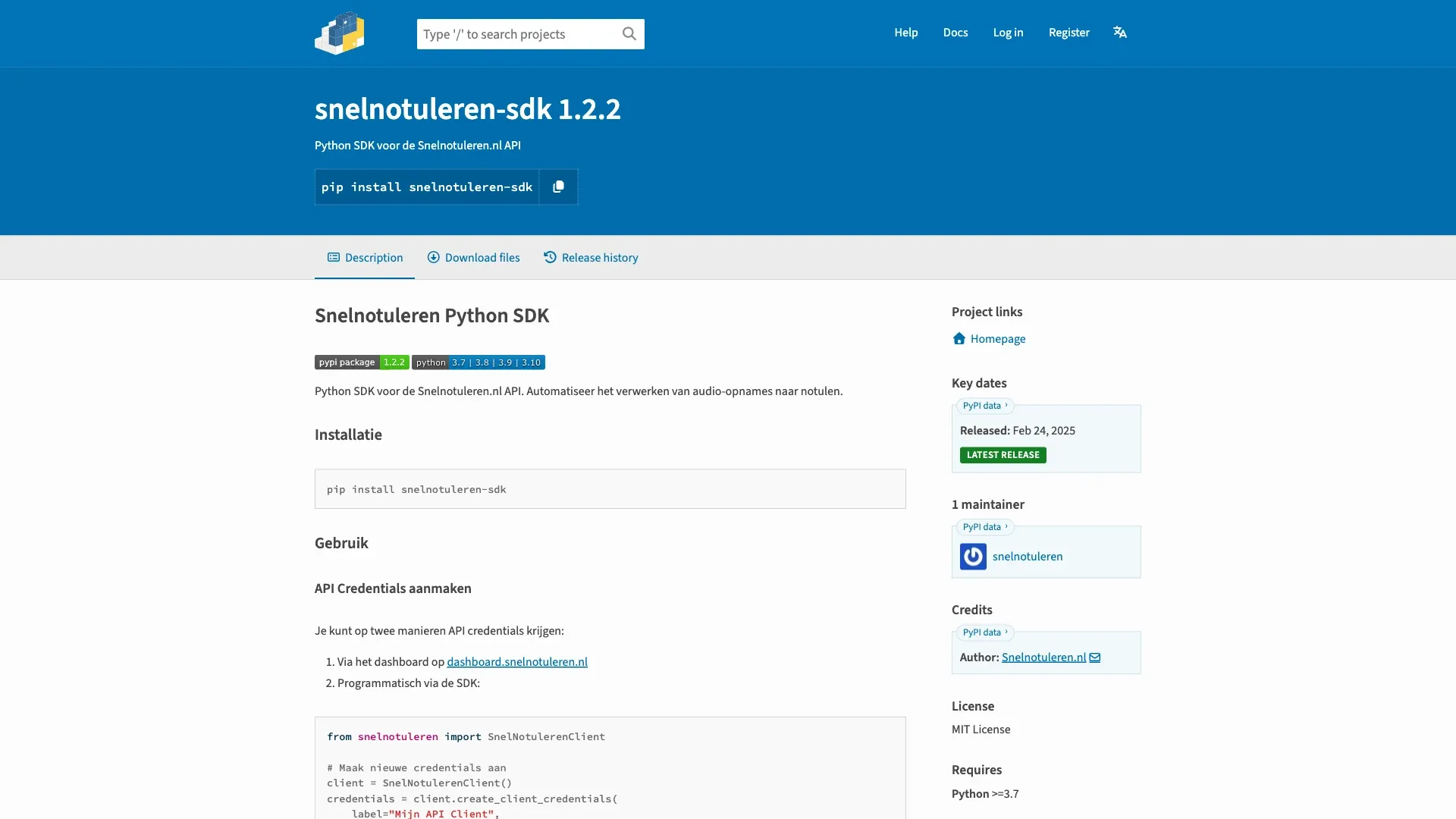Viewport: 1456px width, 819px height.
Task: Click the Gebruik heading
Action: (341, 543)
